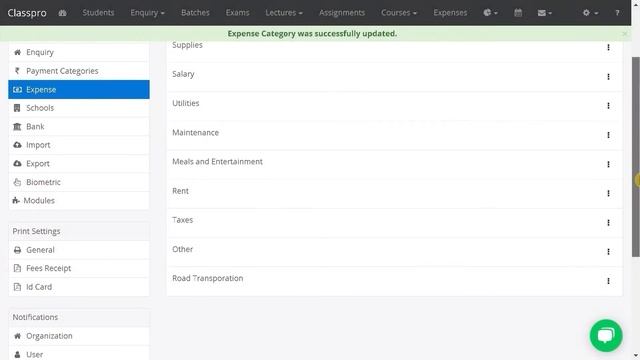Image resolution: width=640 pixels, height=360 pixels.
Task: Click the Salary category name
Action: tap(183, 74)
